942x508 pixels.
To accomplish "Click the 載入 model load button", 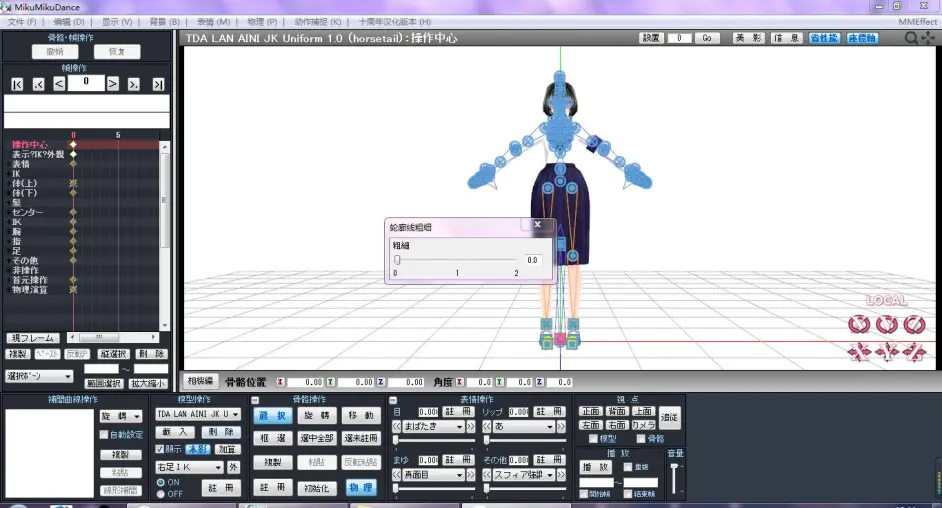I will click(175, 432).
